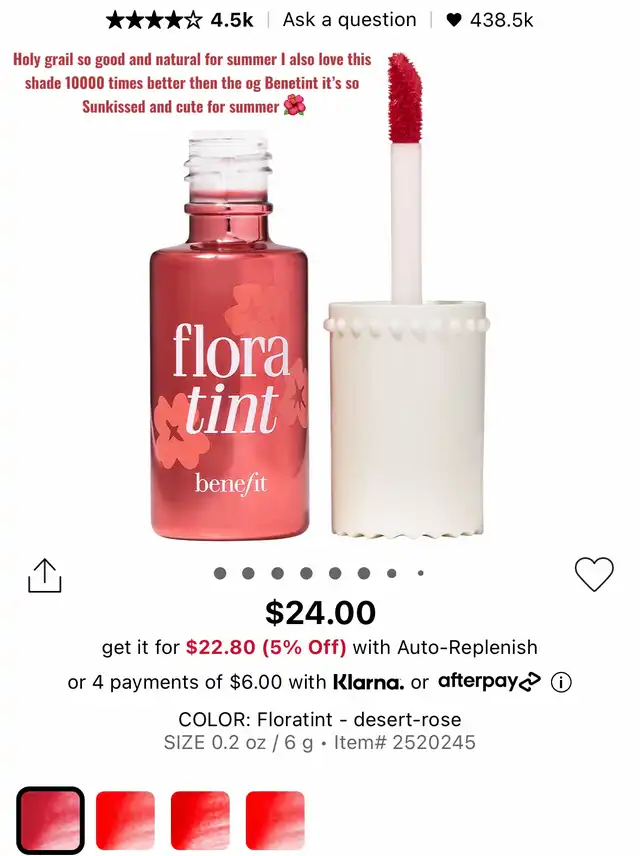Screen dimensions: 640x856
Task: Choose the third red shade swatch
Action: [200, 820]
